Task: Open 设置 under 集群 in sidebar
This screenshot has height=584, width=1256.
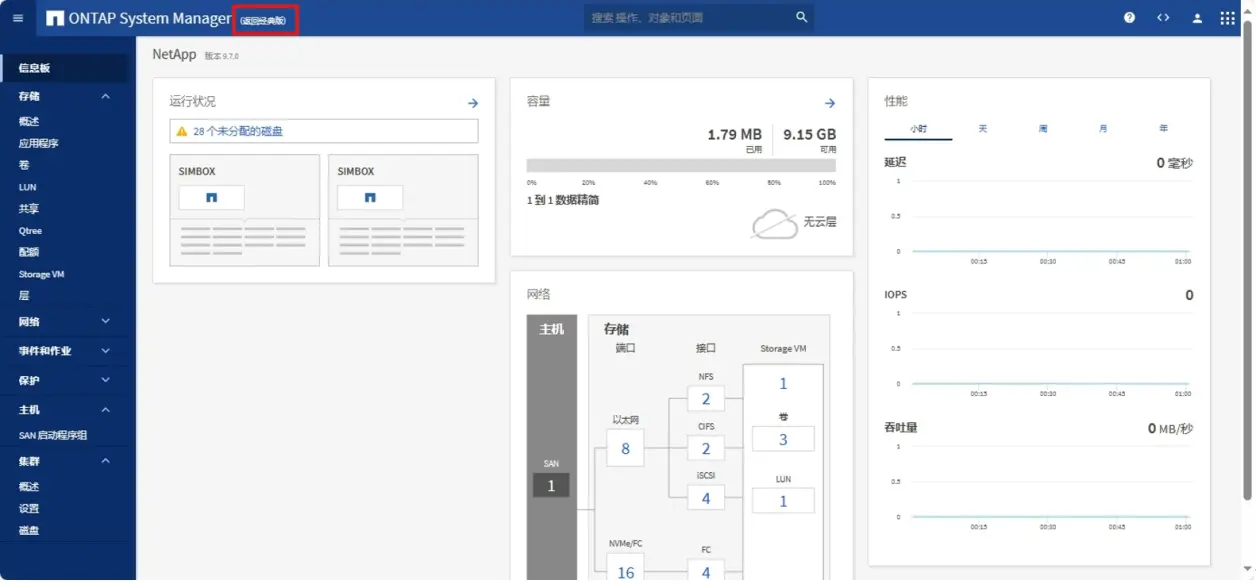Action: pyautogui.click(x=29, y=508)
